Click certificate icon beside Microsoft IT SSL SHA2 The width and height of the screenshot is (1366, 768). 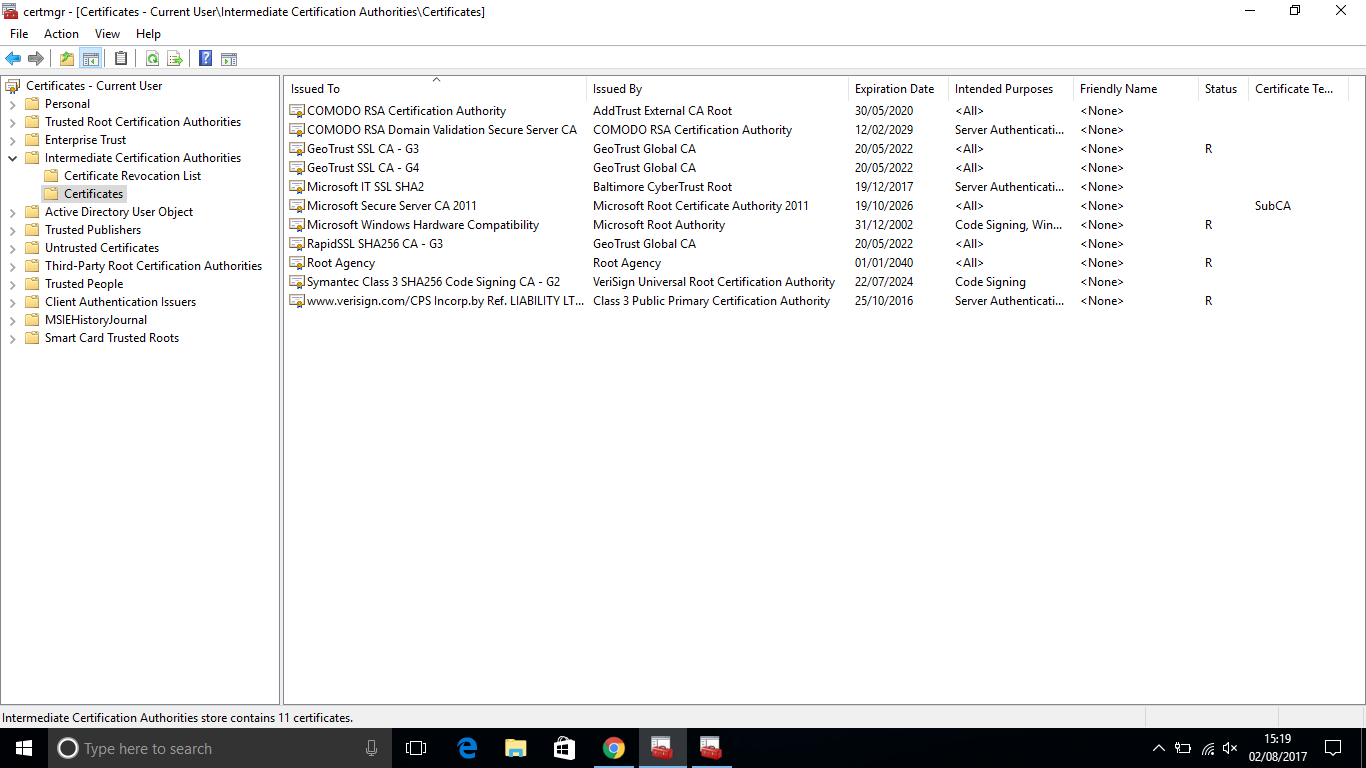[x=297, y=187]
